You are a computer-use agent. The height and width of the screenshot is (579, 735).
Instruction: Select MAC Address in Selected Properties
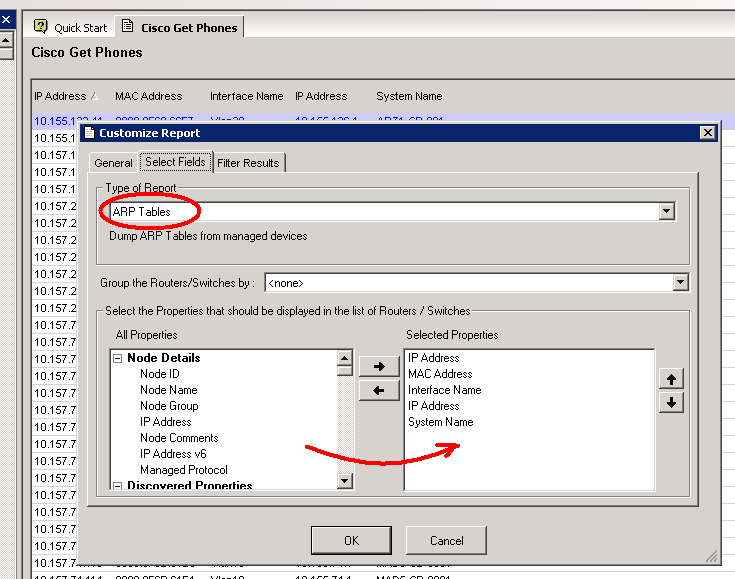point(440,374)
